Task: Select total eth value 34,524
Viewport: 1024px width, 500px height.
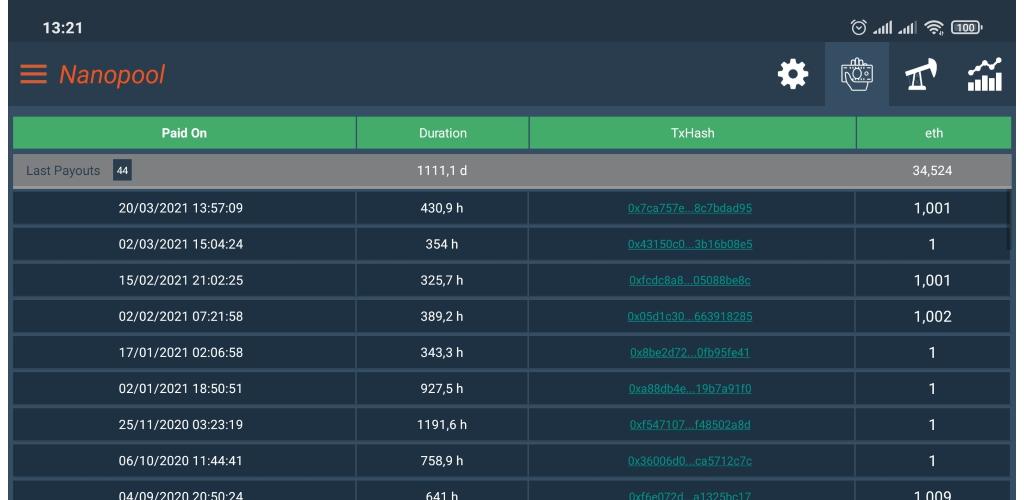Action: 932,171
